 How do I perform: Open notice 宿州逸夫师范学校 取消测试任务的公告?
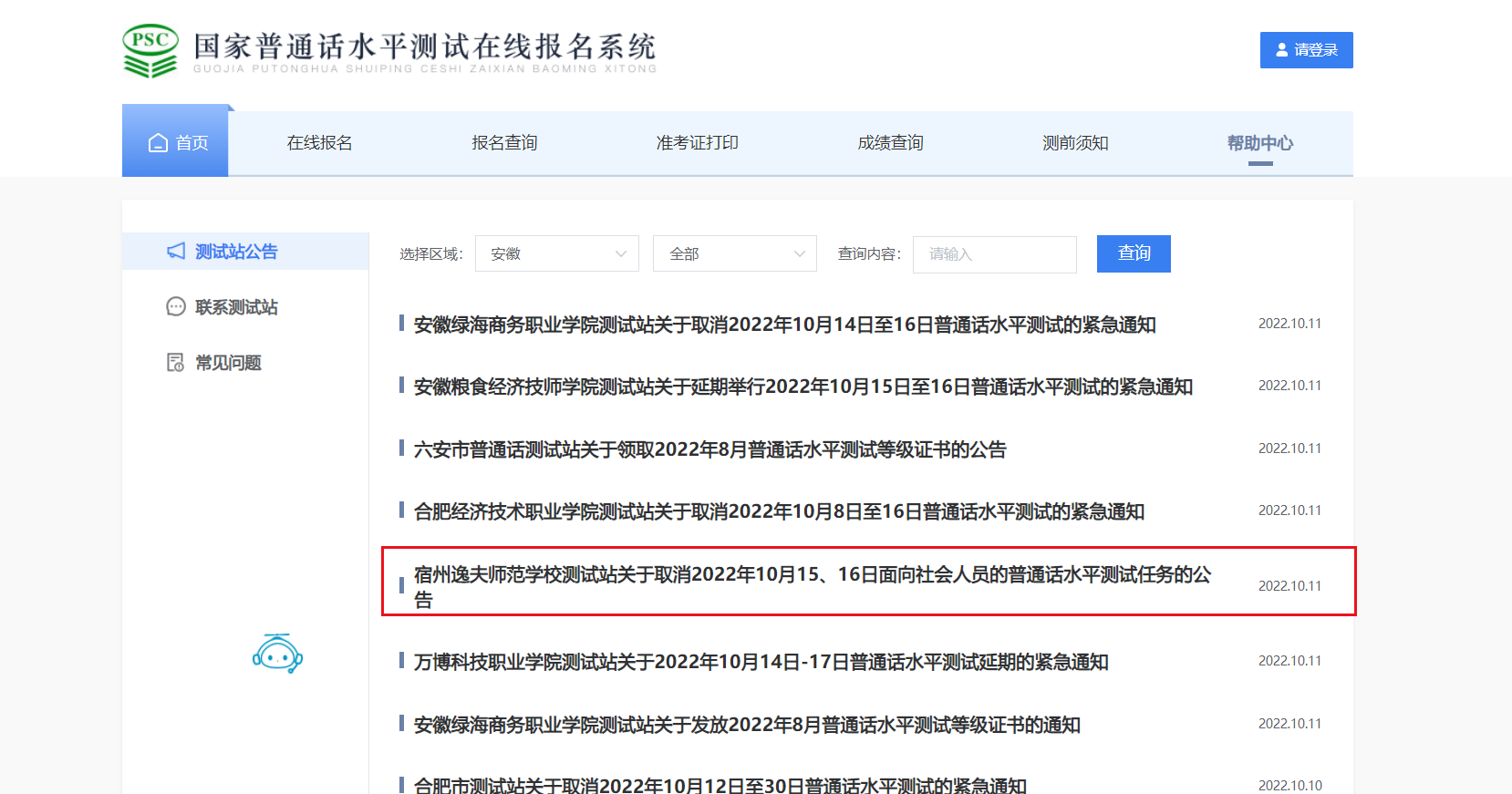click(x=813, y=587)
